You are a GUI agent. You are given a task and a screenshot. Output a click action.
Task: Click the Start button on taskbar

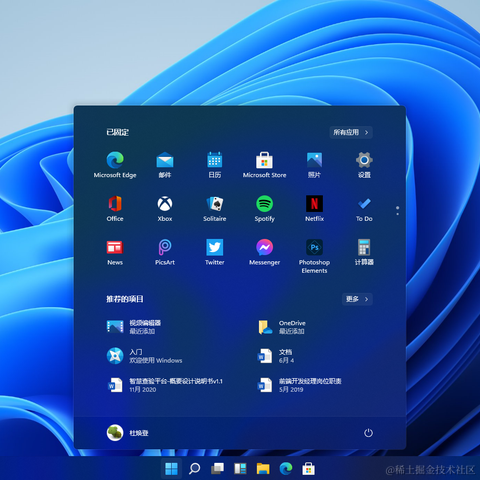coord(171,469)
